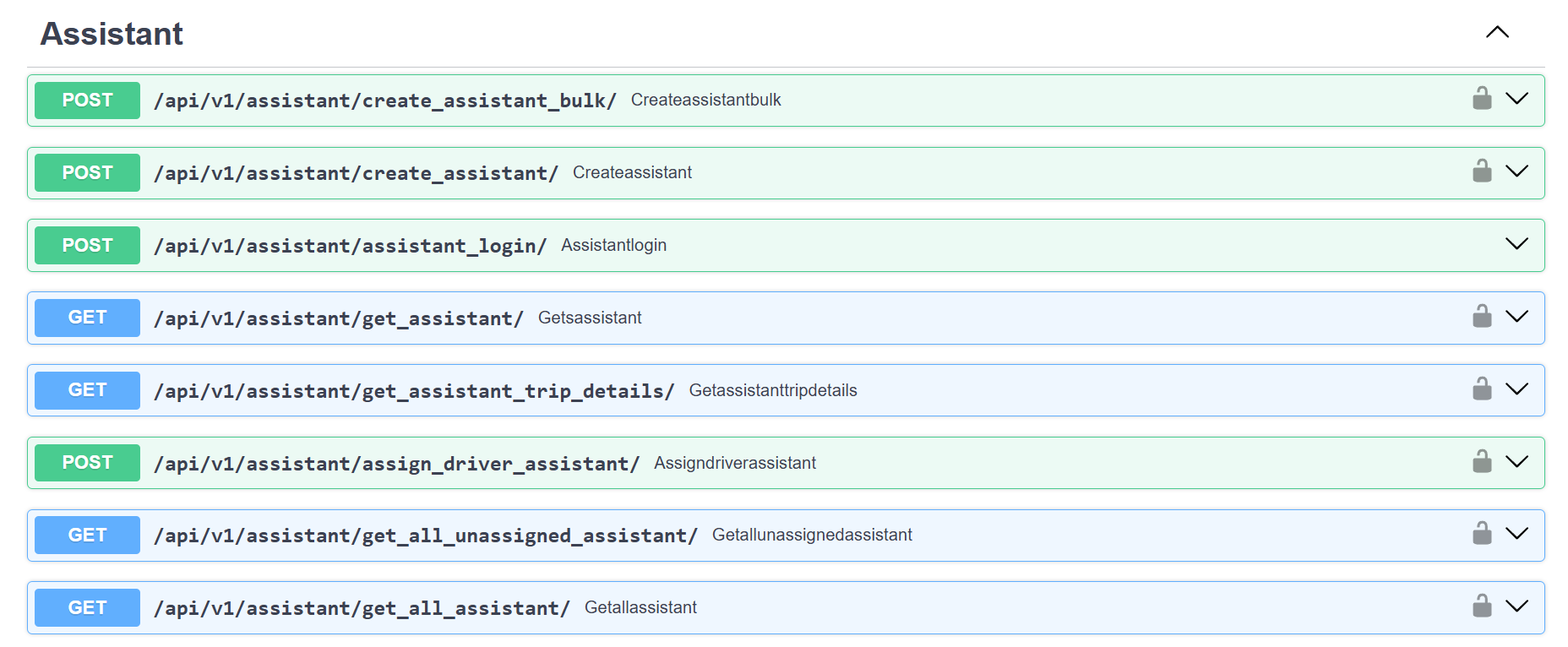
Task: Click the Createassistantbulk description text
Action: [705, 100]
